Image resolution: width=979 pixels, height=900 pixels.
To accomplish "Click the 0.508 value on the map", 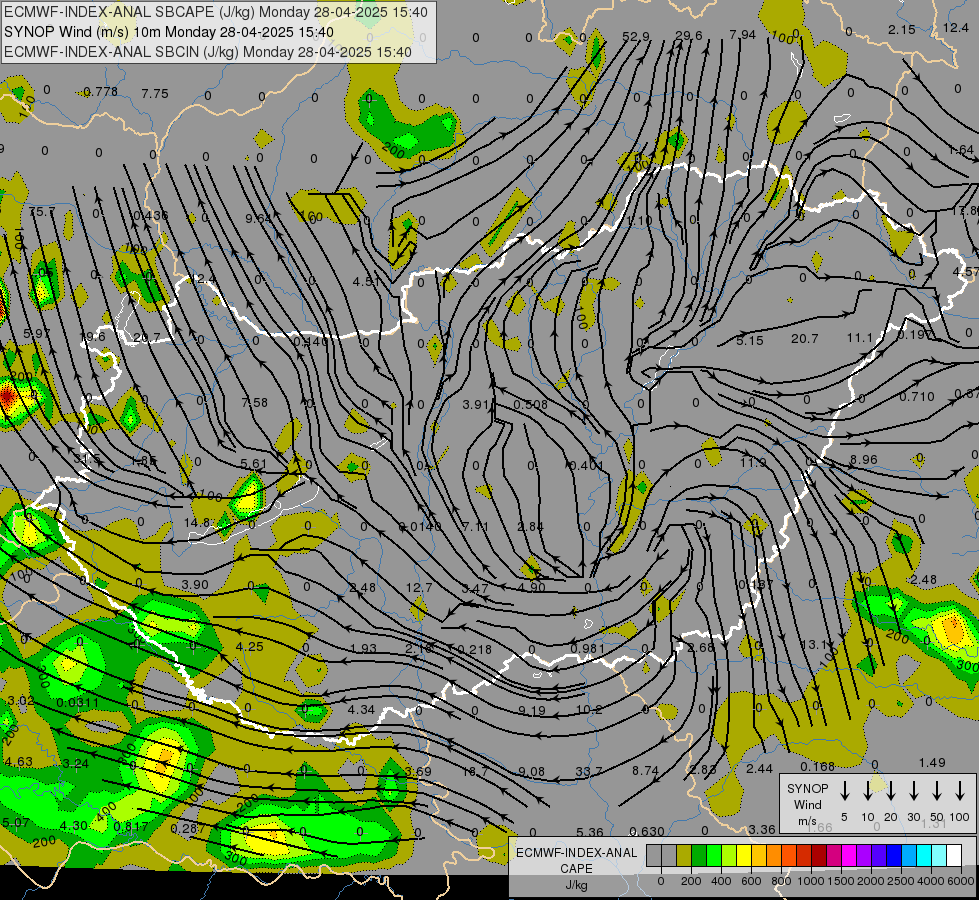I will [531, 405].
